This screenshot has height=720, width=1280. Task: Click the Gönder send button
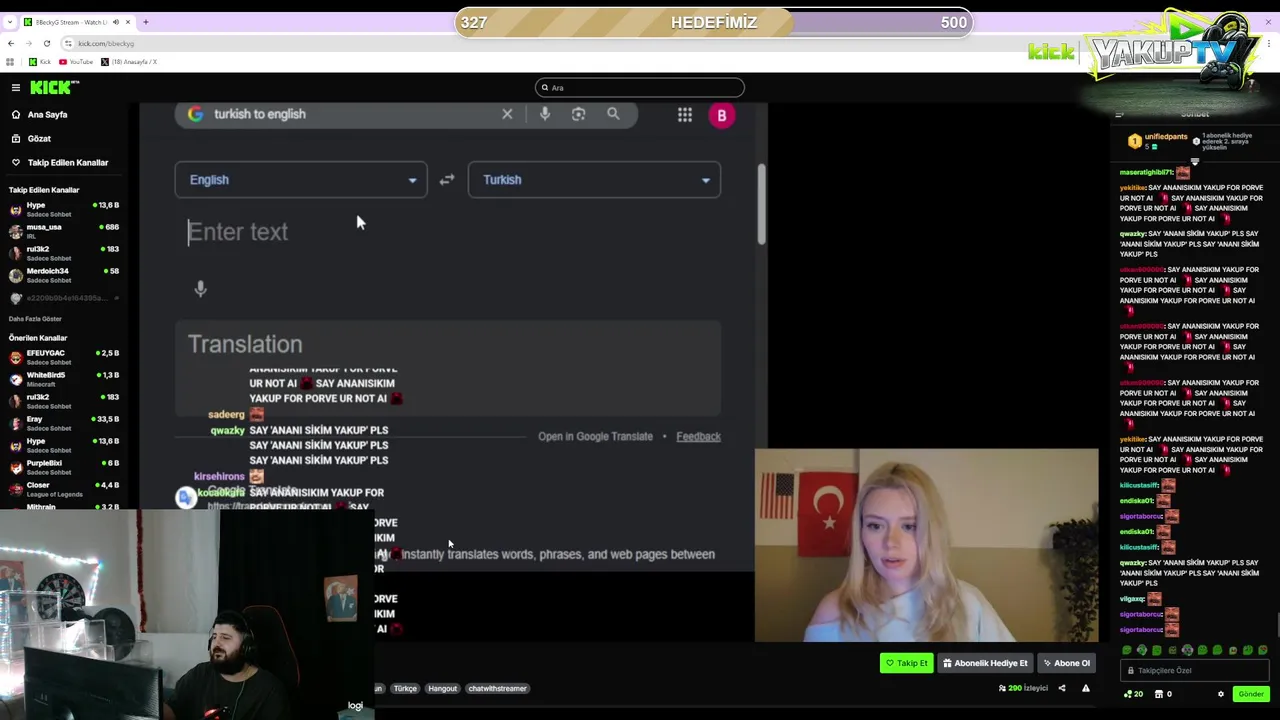point(1251,695)
